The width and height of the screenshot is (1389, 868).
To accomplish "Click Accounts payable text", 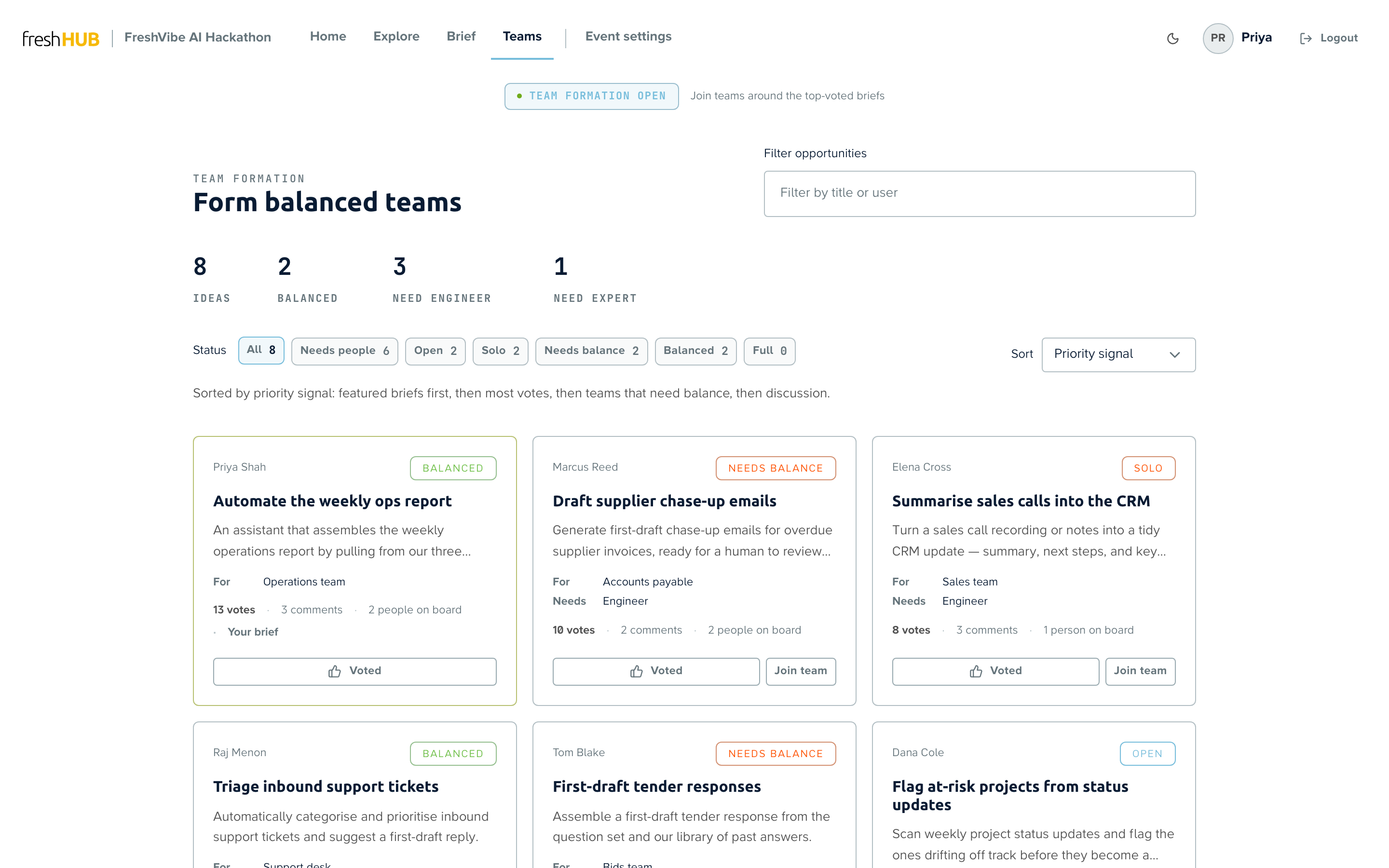I will point(647,582).
